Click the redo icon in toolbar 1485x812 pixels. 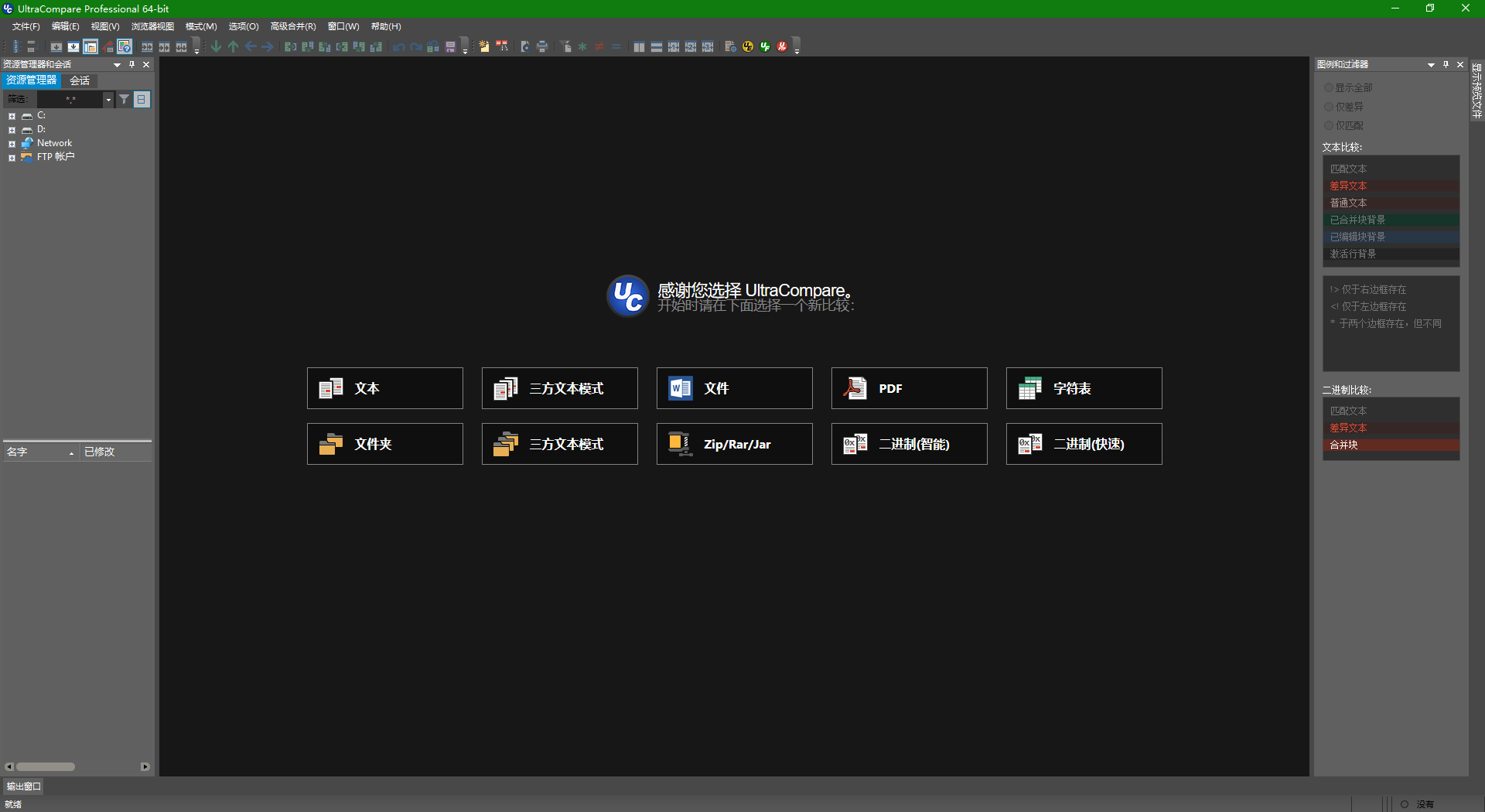coord(416,46)
